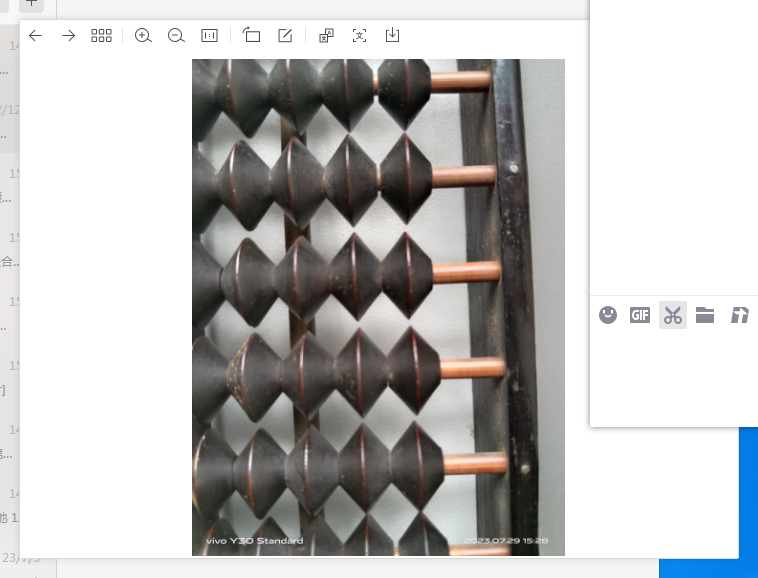Go to the next image arrow
Image resolution: width=758 pixels, height=578 pixels.
[x=69, y=35]
